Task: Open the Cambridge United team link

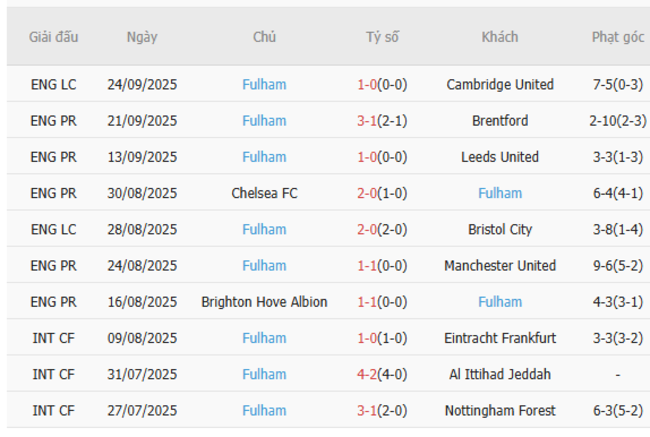Action: (x=500, y=85)
